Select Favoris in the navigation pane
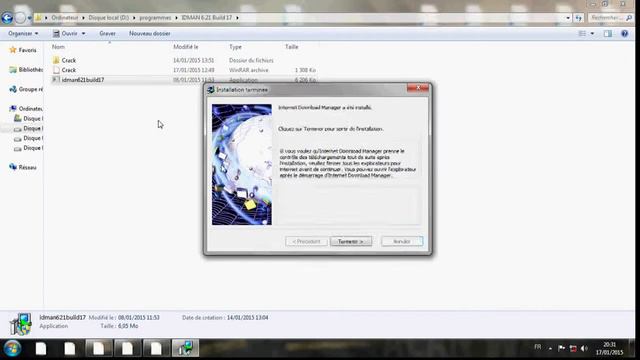 27,50
